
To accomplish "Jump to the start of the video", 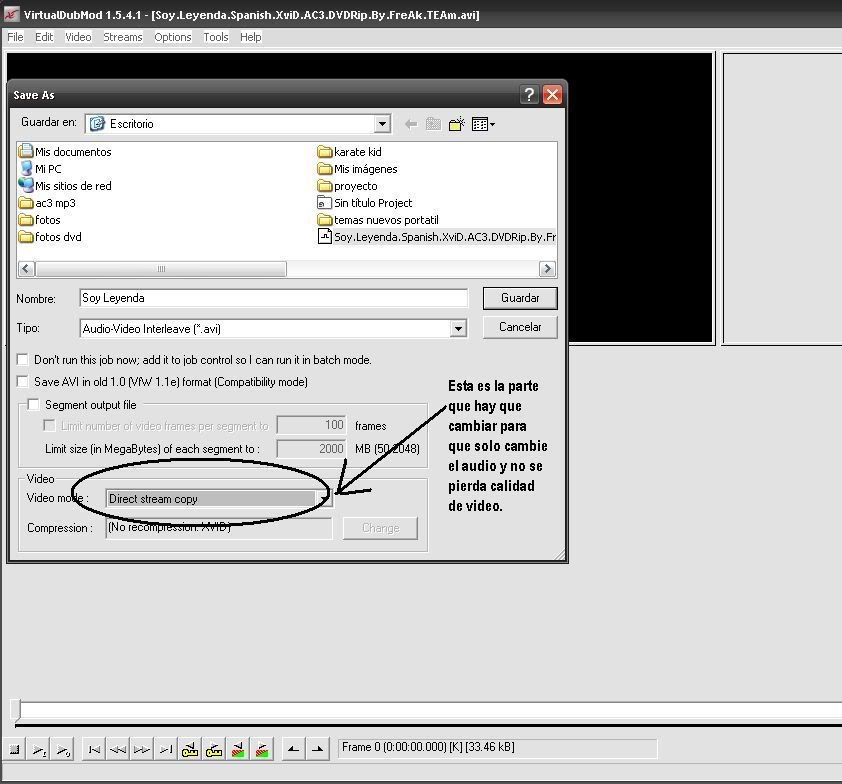I will coord(95,750).
